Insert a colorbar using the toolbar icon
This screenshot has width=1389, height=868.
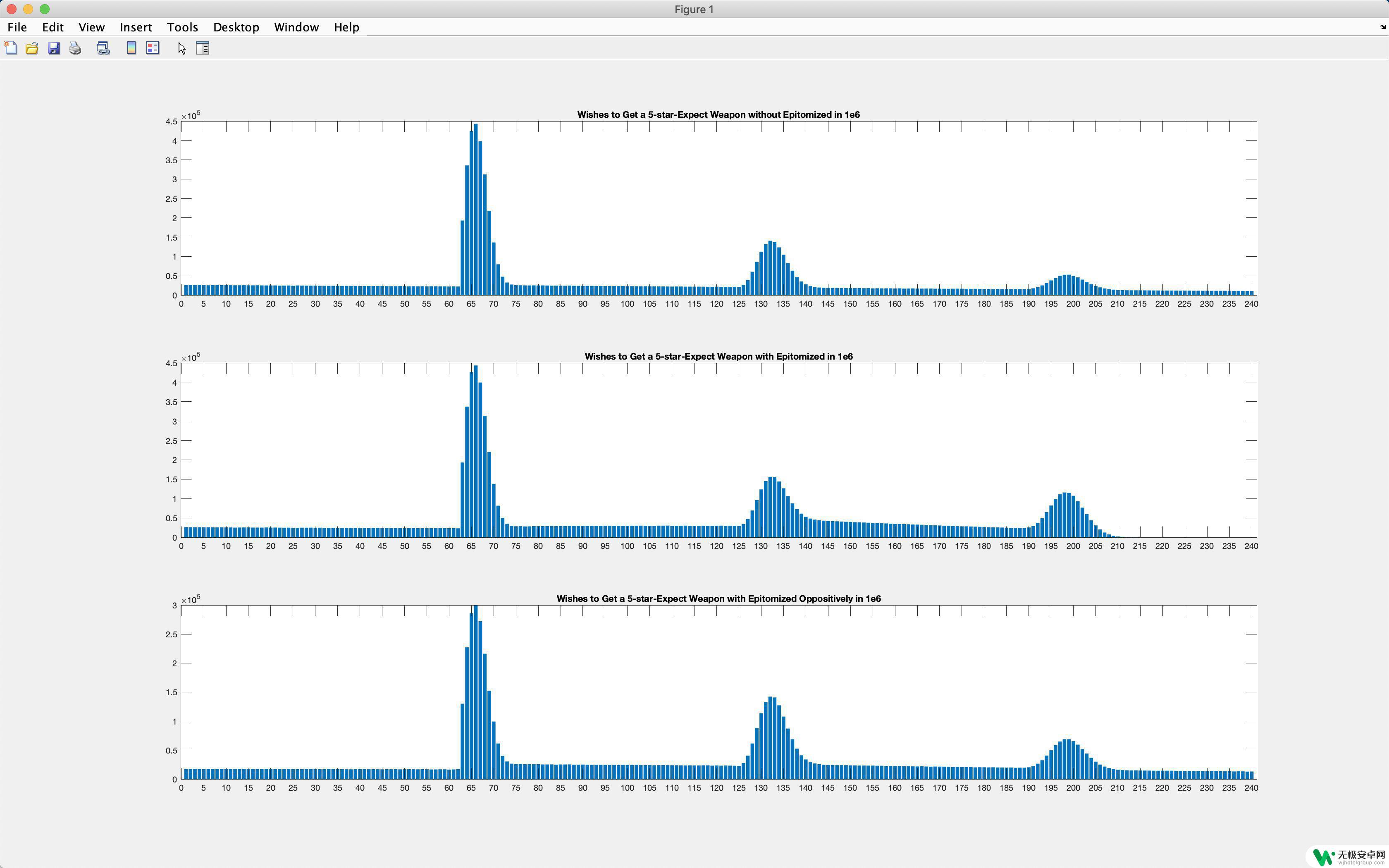click(x=131, y=48)
